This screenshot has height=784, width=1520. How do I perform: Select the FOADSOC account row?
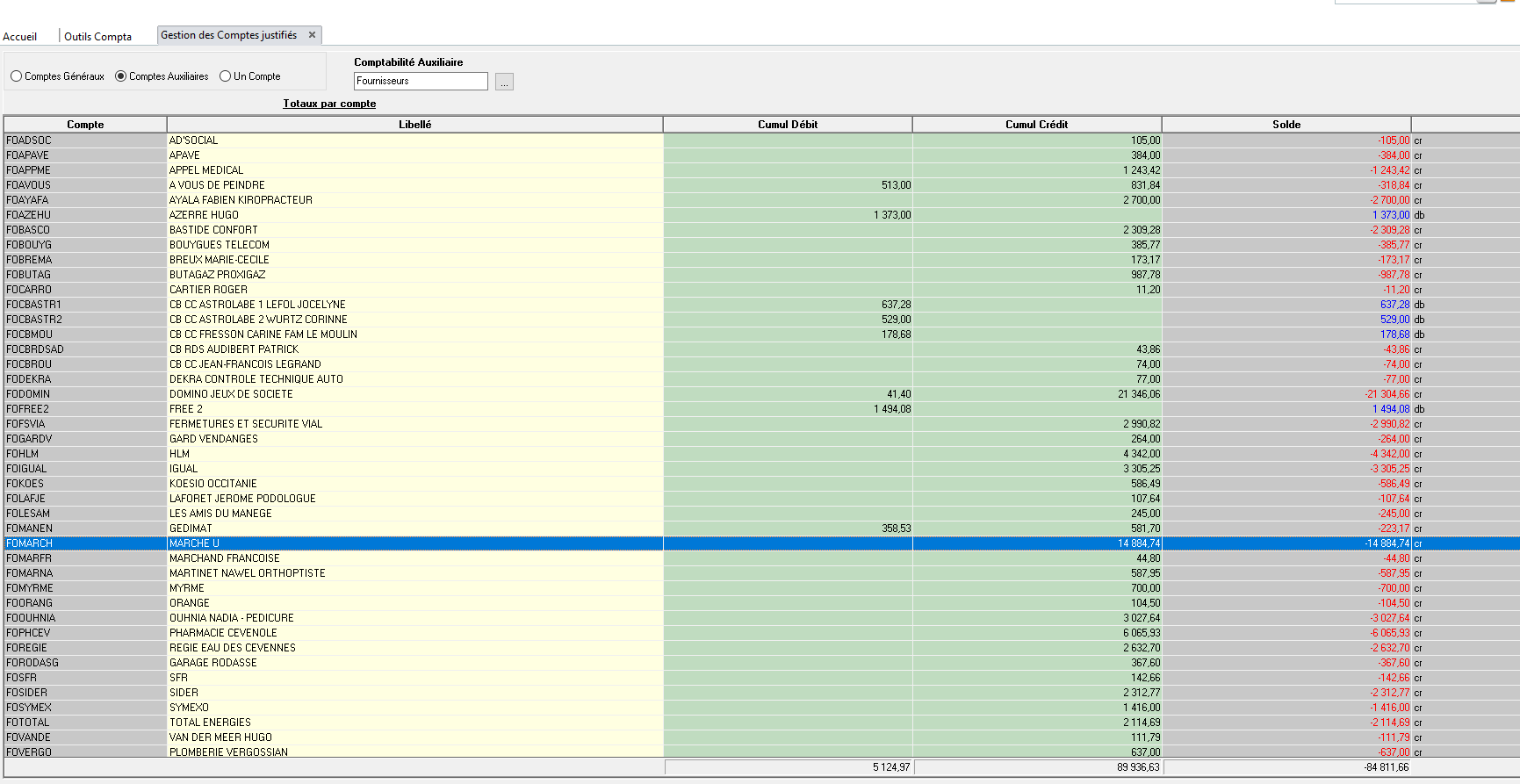point(761,140)
